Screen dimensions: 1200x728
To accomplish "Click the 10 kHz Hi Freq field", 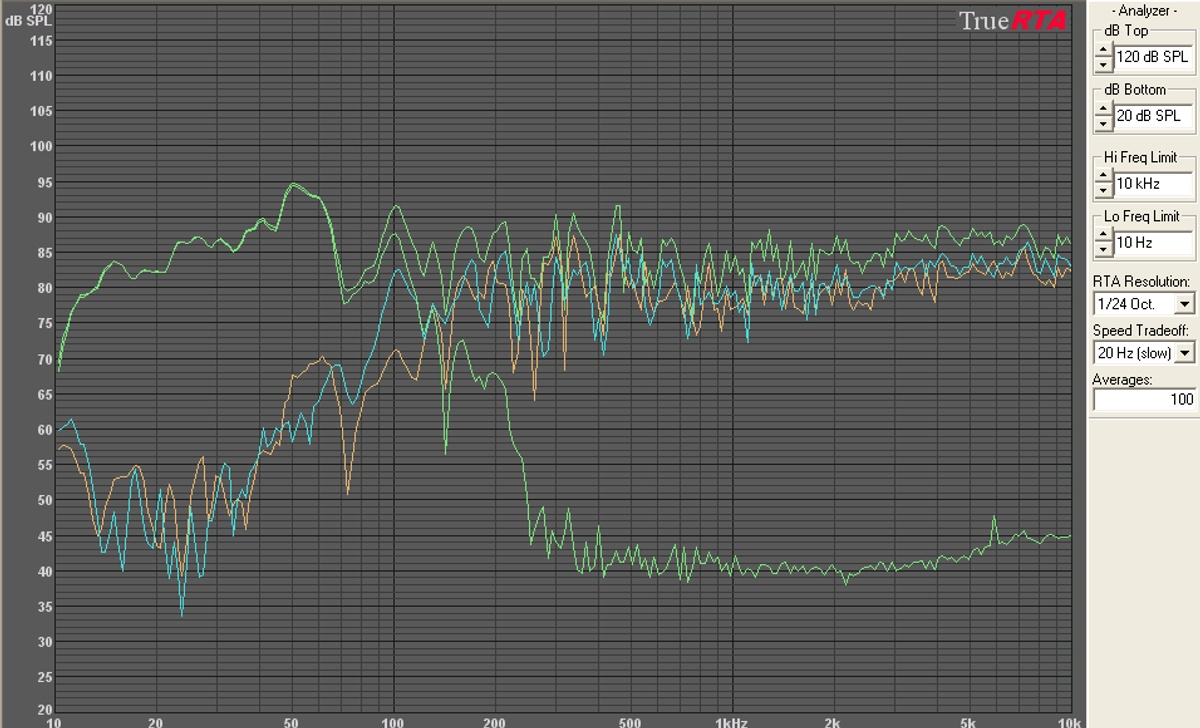I will (x=1151, y=184).
